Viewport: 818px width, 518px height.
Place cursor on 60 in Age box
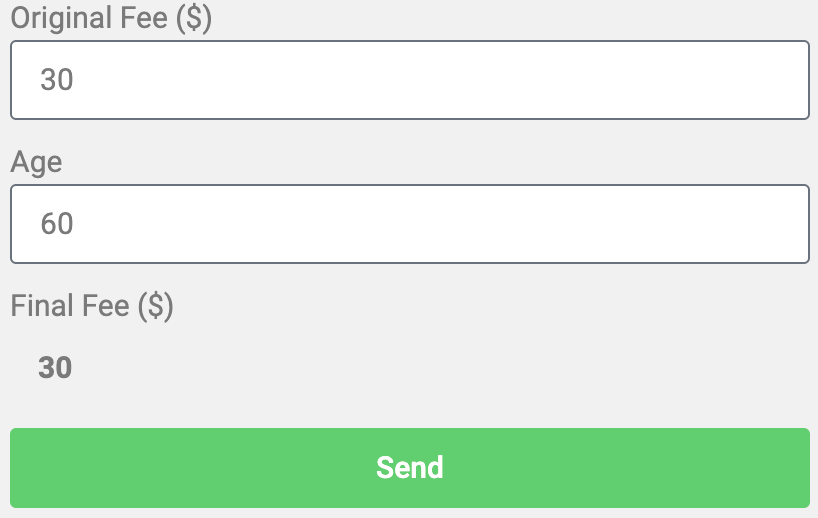pyautogui.click(x=56, y=224)
